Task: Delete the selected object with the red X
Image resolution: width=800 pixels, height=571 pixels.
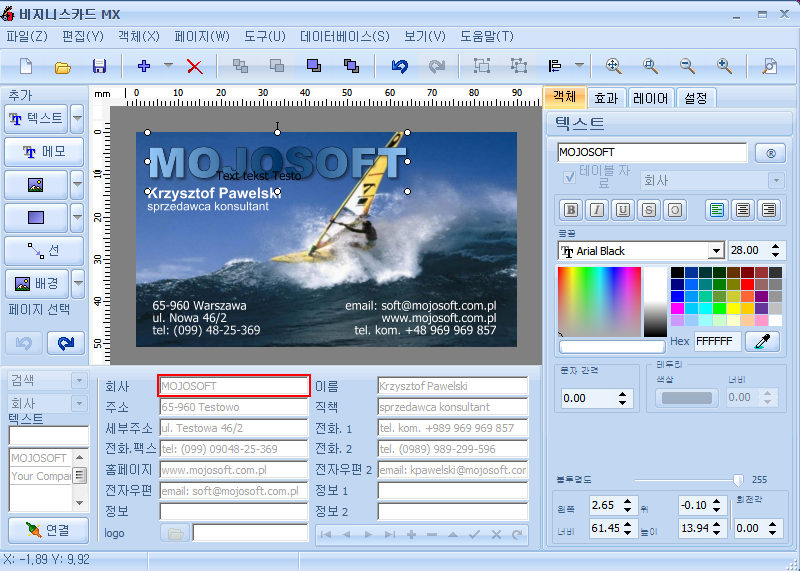Action: pyautogui.click(x=194, y=66)
